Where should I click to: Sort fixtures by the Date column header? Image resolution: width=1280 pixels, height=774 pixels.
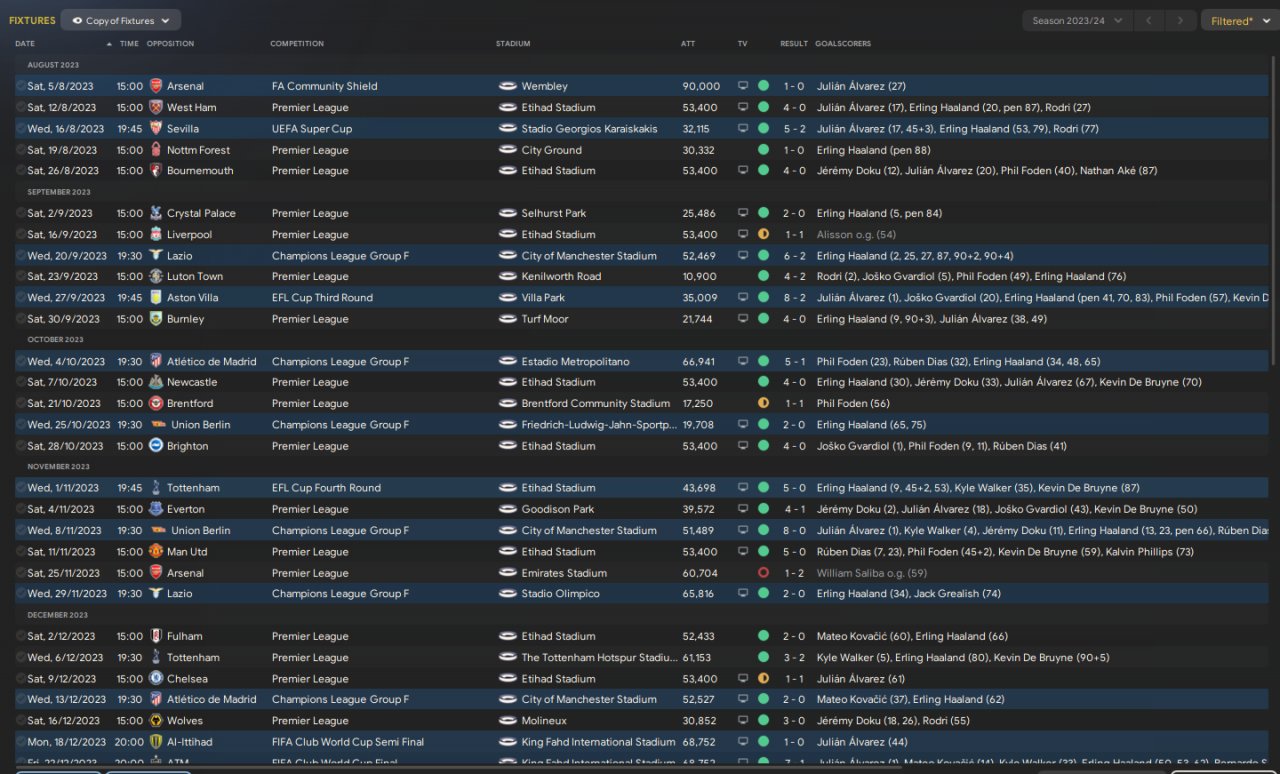pos(25,44)
